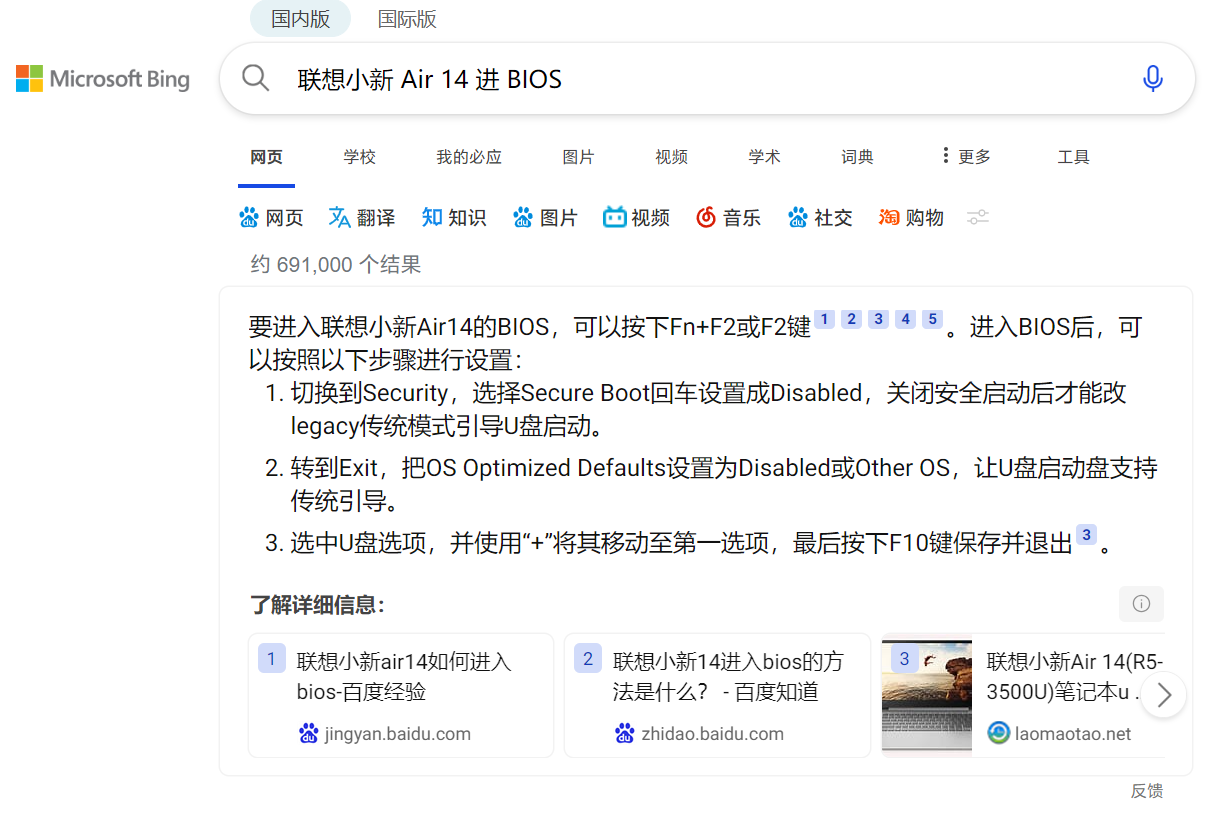Switch to the 图片 search tab
The image size is (1225, 813).
(x=579, y=157)
